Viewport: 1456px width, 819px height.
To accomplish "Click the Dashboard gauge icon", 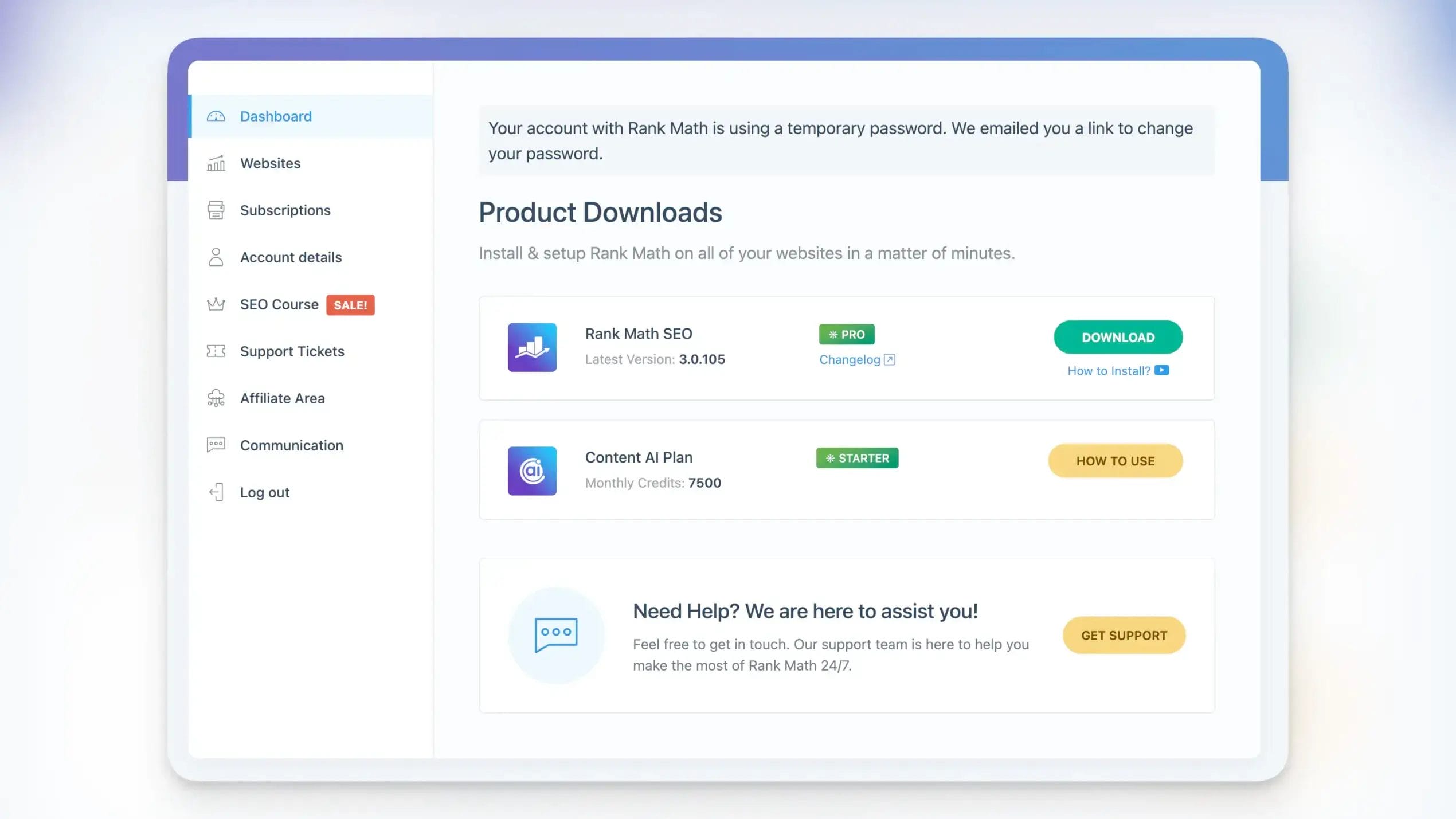I will tap(216, 116).
